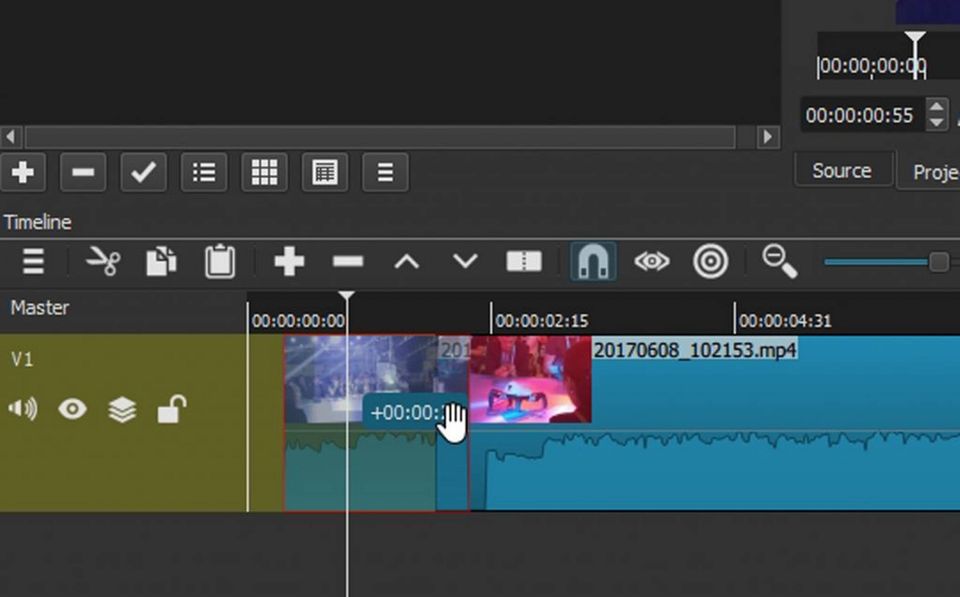
Task: Open the timeline hamburger menu
Action: pyautogui.click(x=33, y=262)
